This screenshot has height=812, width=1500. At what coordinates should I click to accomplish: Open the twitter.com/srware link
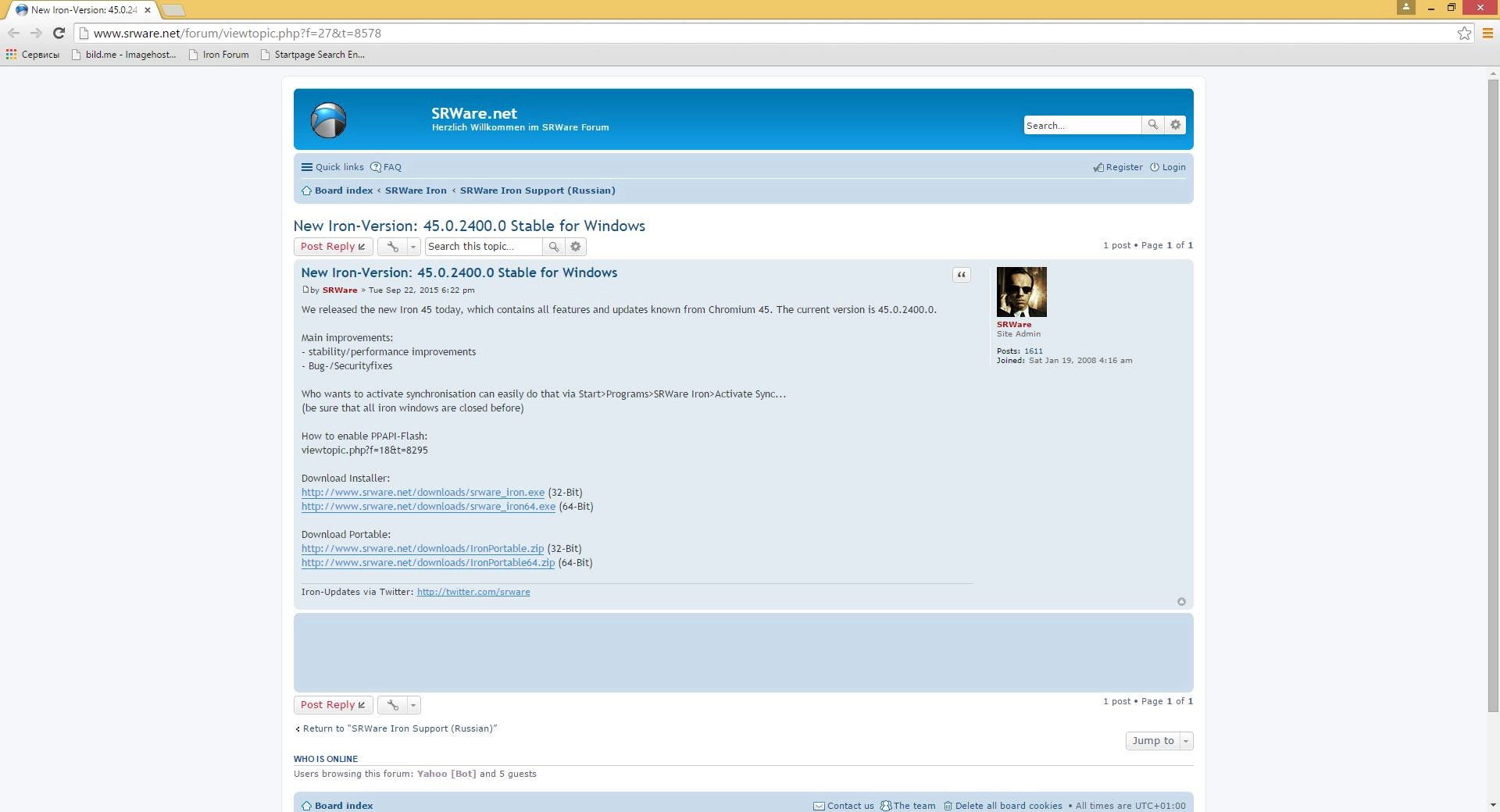(x=473, y=592)
